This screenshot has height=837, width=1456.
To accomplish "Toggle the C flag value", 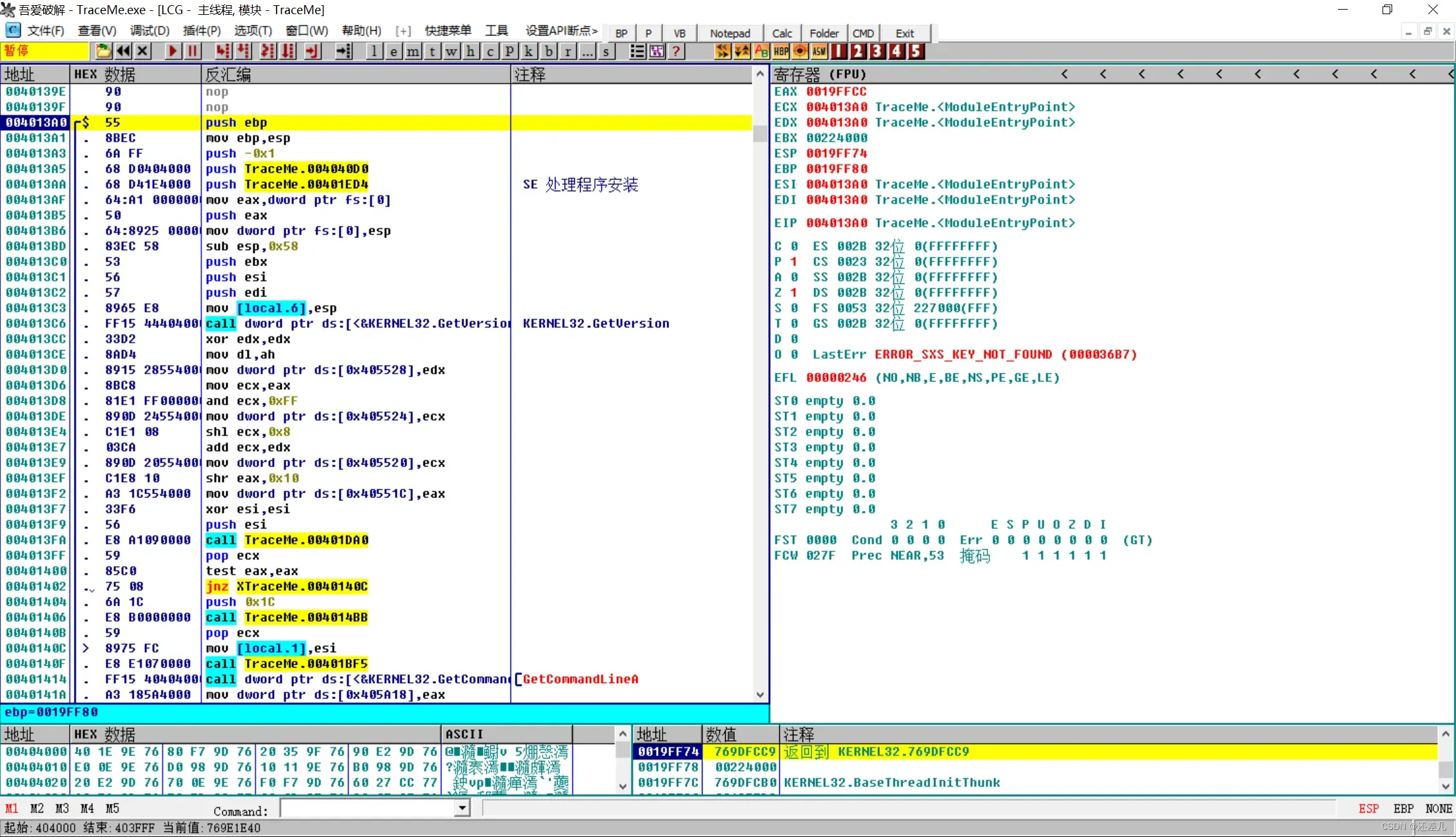I will [794, 246].
